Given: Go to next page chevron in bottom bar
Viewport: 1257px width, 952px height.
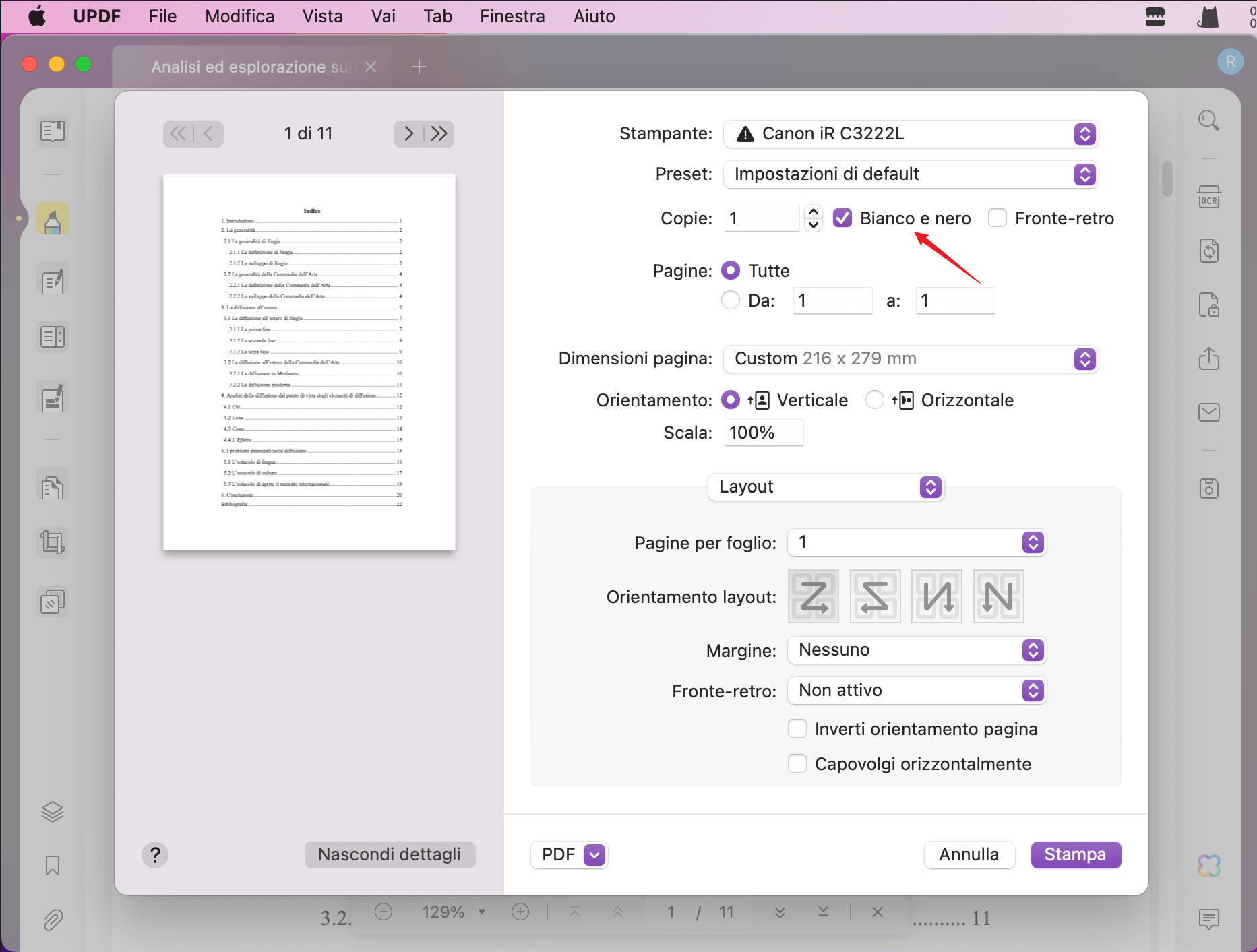Looking at the screenshot, I should coord(780,912).
